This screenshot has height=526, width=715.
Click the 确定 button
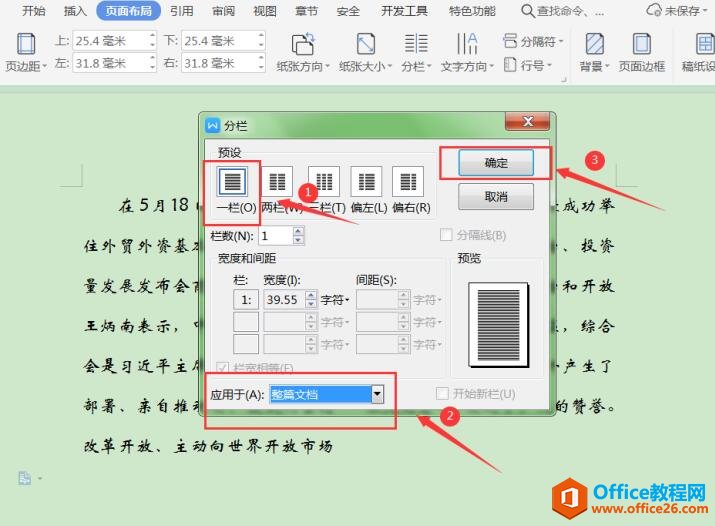tap(496, 163)
